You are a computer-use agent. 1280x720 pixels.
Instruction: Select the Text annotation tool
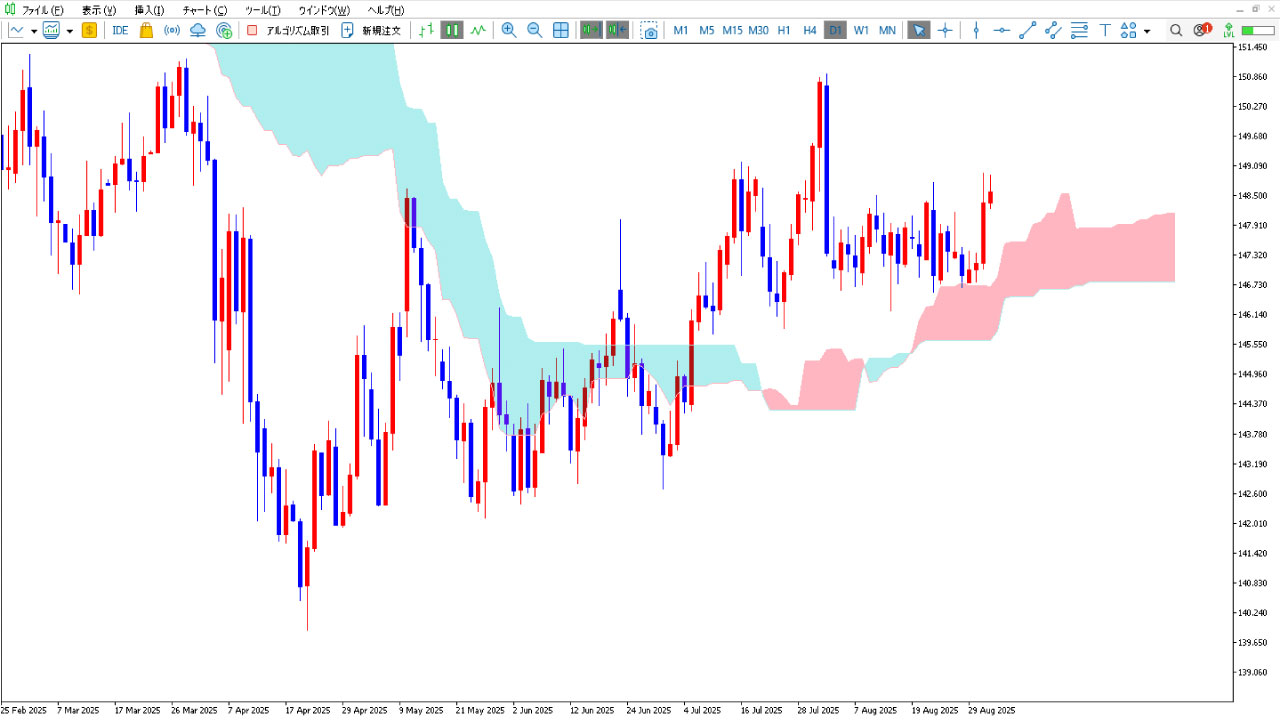[x=1104, y=30]
